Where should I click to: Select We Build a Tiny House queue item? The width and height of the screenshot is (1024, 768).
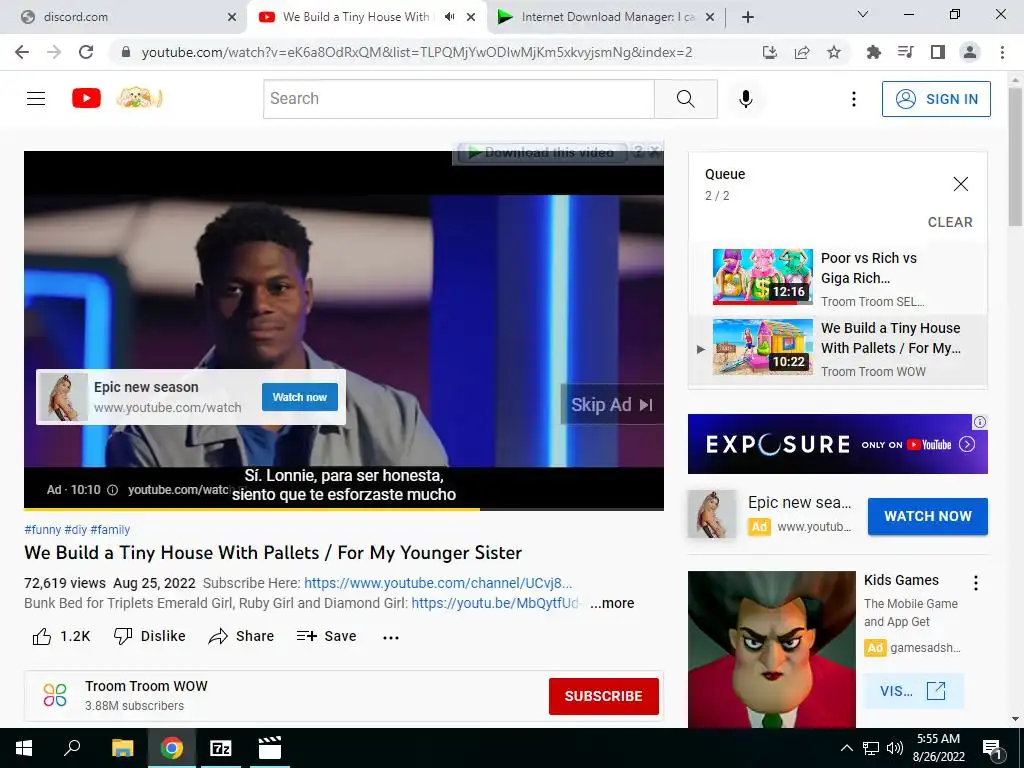[838, 349]
